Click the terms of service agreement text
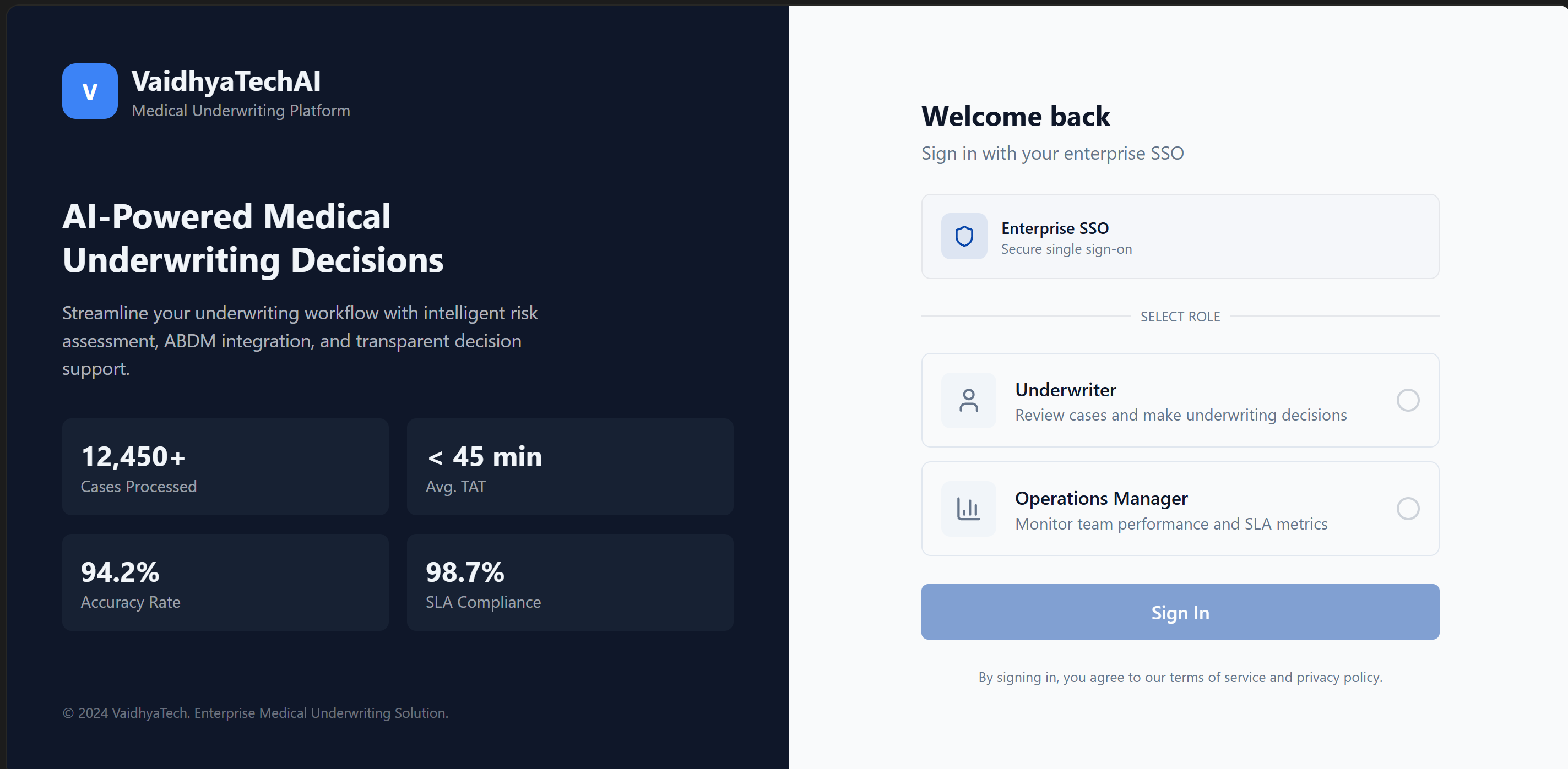This screenshot has width=1568, height=769. click(x=1180, y=677)
